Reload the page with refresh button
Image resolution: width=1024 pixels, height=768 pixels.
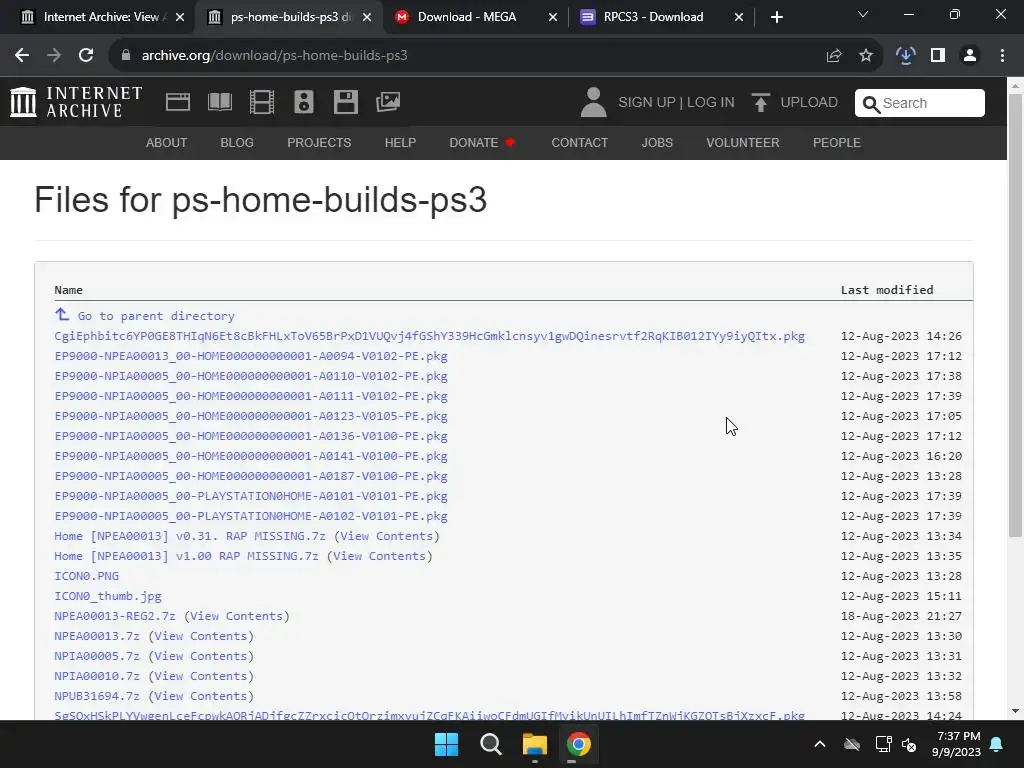(86, 56)
